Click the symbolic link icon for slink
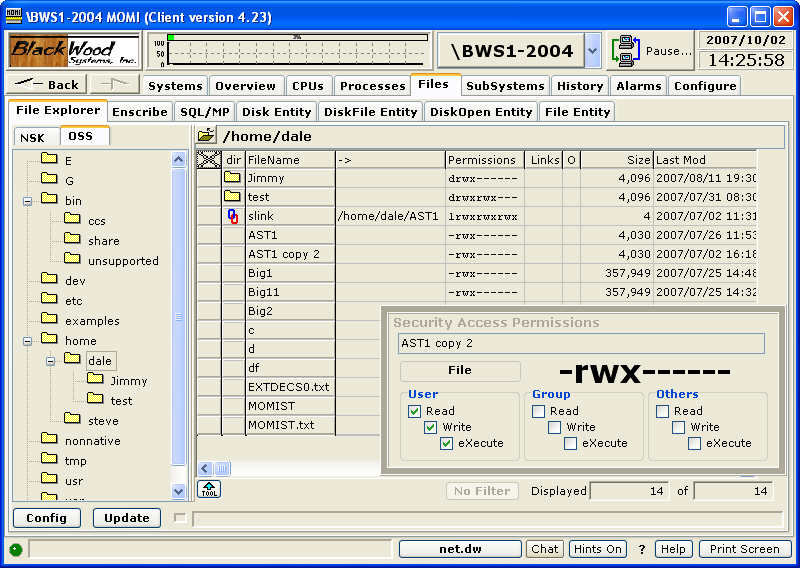Screen dimensions: 800x568 [x=233, y=216]
